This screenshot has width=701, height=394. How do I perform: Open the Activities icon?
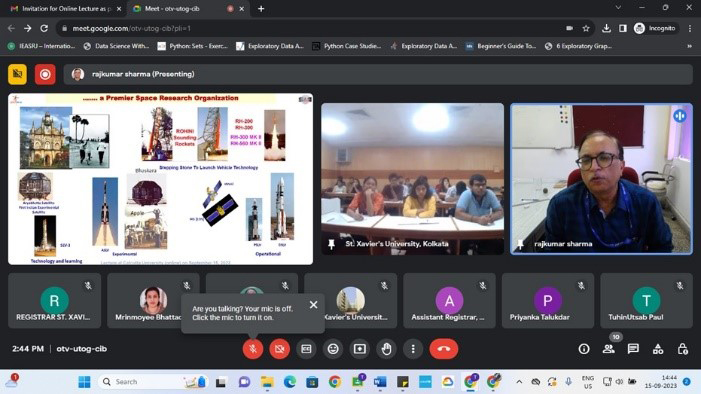658,349
